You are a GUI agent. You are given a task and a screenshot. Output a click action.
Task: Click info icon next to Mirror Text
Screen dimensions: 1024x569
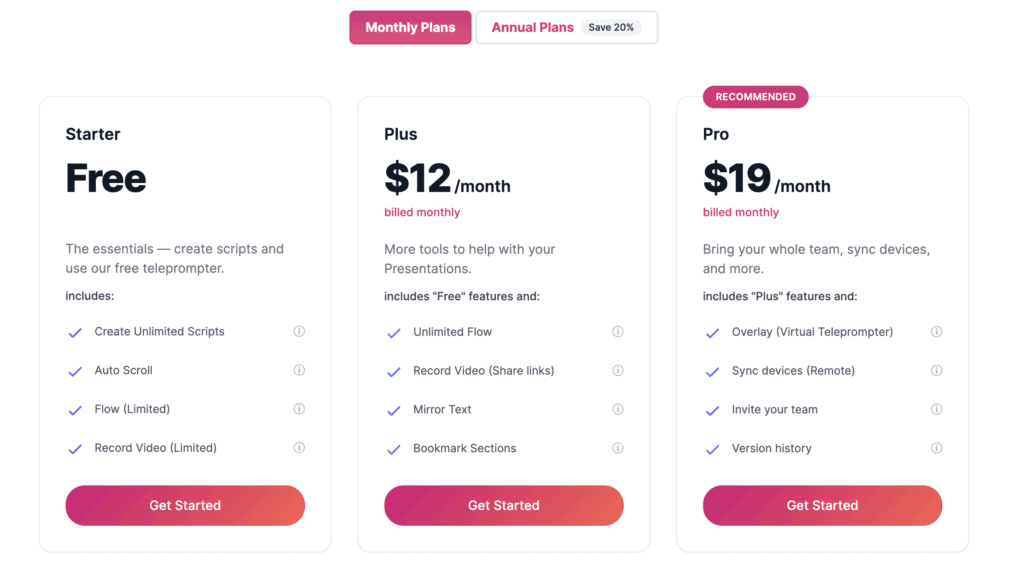(x=618, y=410)
